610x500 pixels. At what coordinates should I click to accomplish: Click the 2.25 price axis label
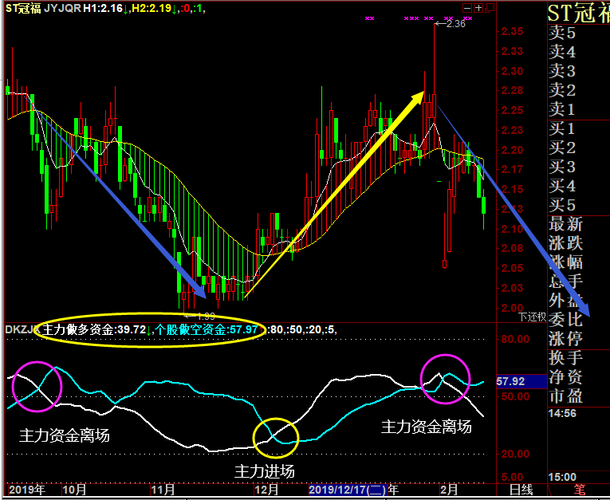[x=512, y=111]
